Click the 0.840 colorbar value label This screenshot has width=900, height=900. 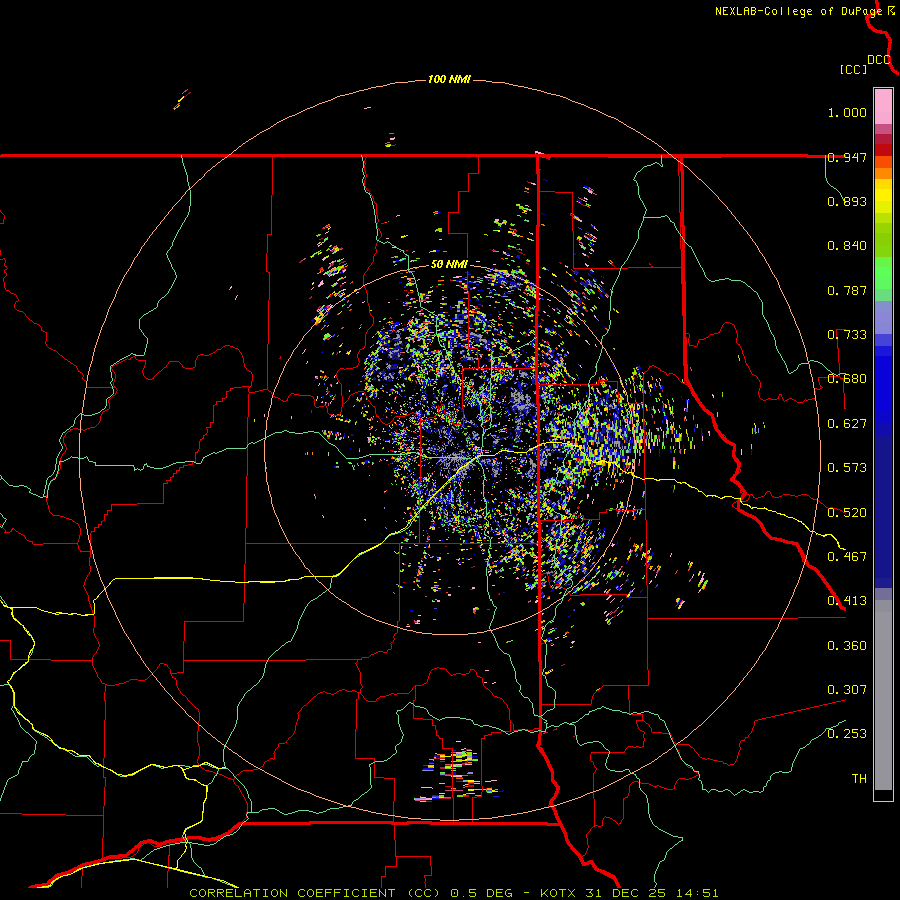pyautogui.click(x=847, y=246)
